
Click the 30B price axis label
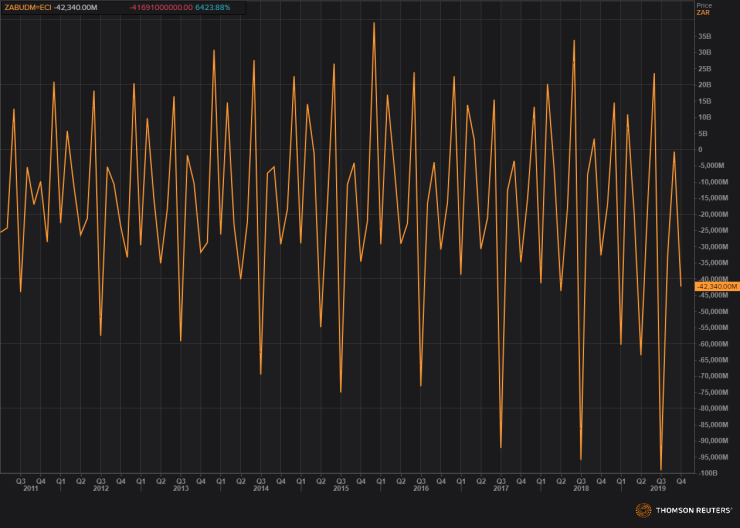pos(705,52)
